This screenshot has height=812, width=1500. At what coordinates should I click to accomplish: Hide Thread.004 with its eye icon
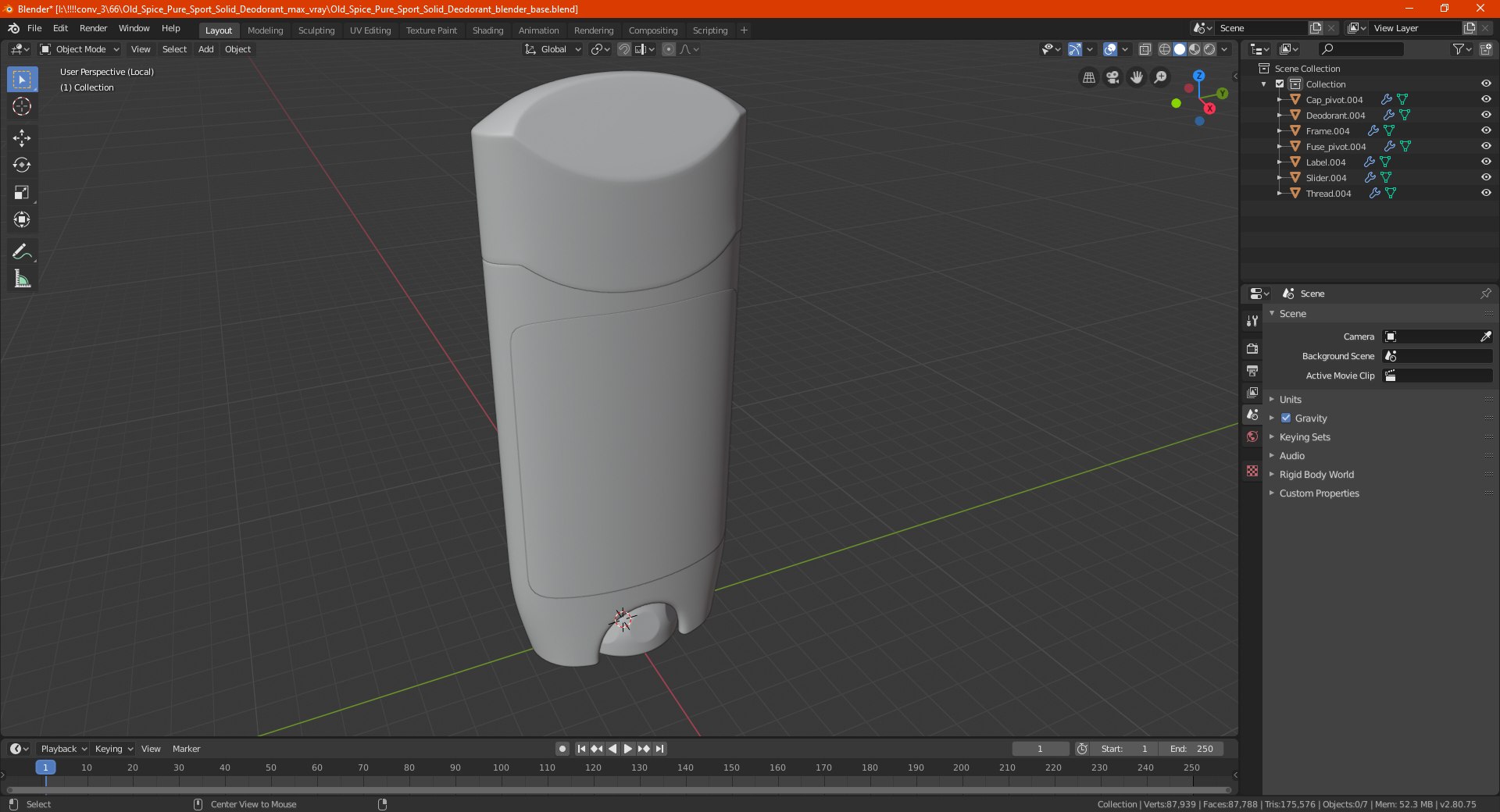[x=1486, y=193]
